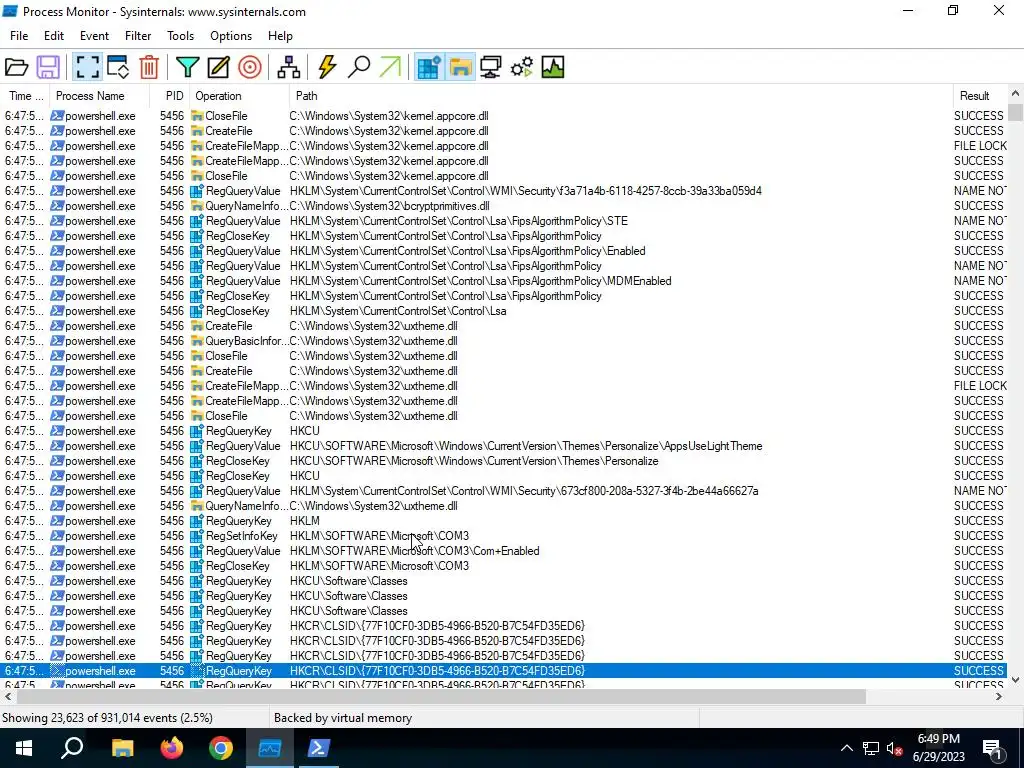Toggle Show Process and Thread Activity icon
The width and height of the screenshot is (1024, 768).
pos(522,67)
